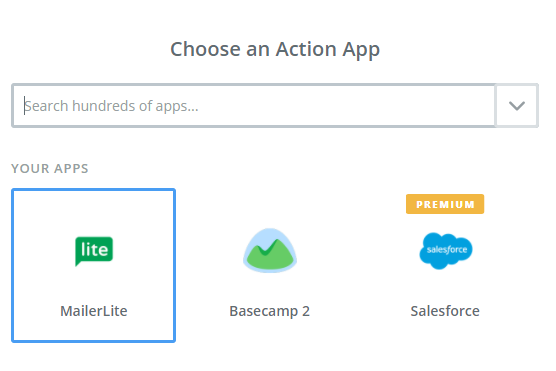Select the premium Salesforce app tile
This screenshot has width=556, height=371.
tap(445, 265)
